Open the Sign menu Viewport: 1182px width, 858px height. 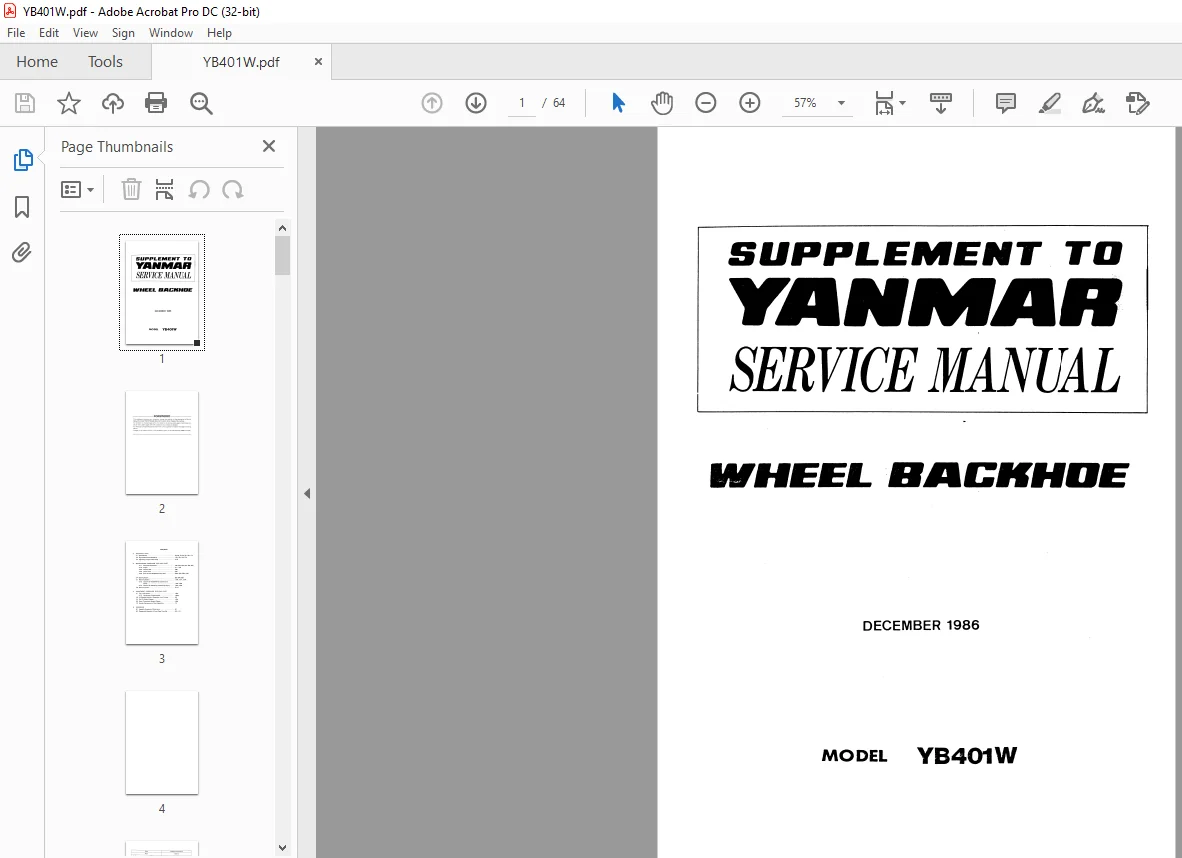(x=123, y=33)
